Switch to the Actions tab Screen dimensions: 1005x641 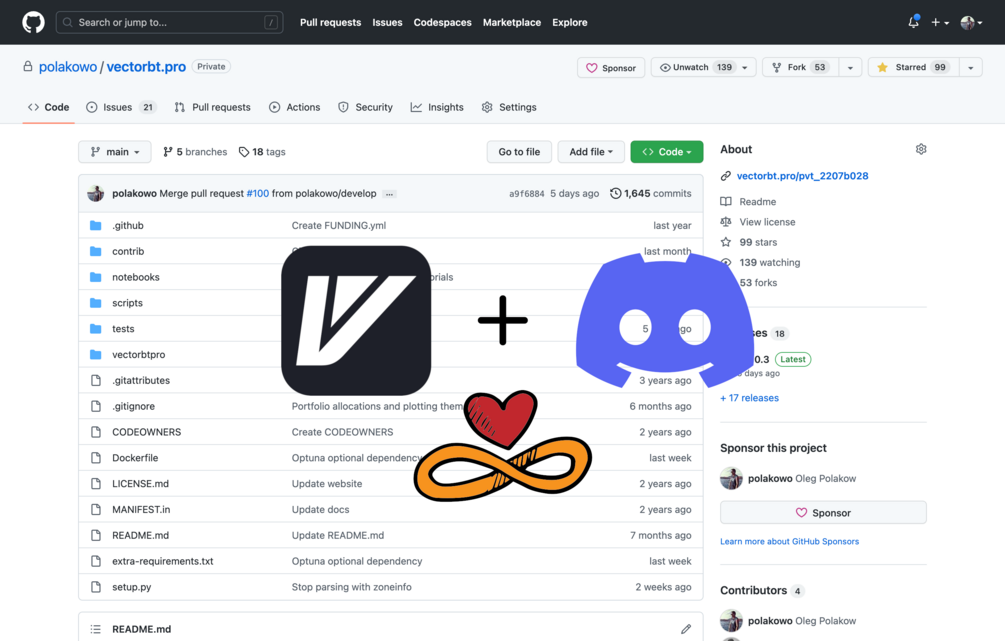294,107
